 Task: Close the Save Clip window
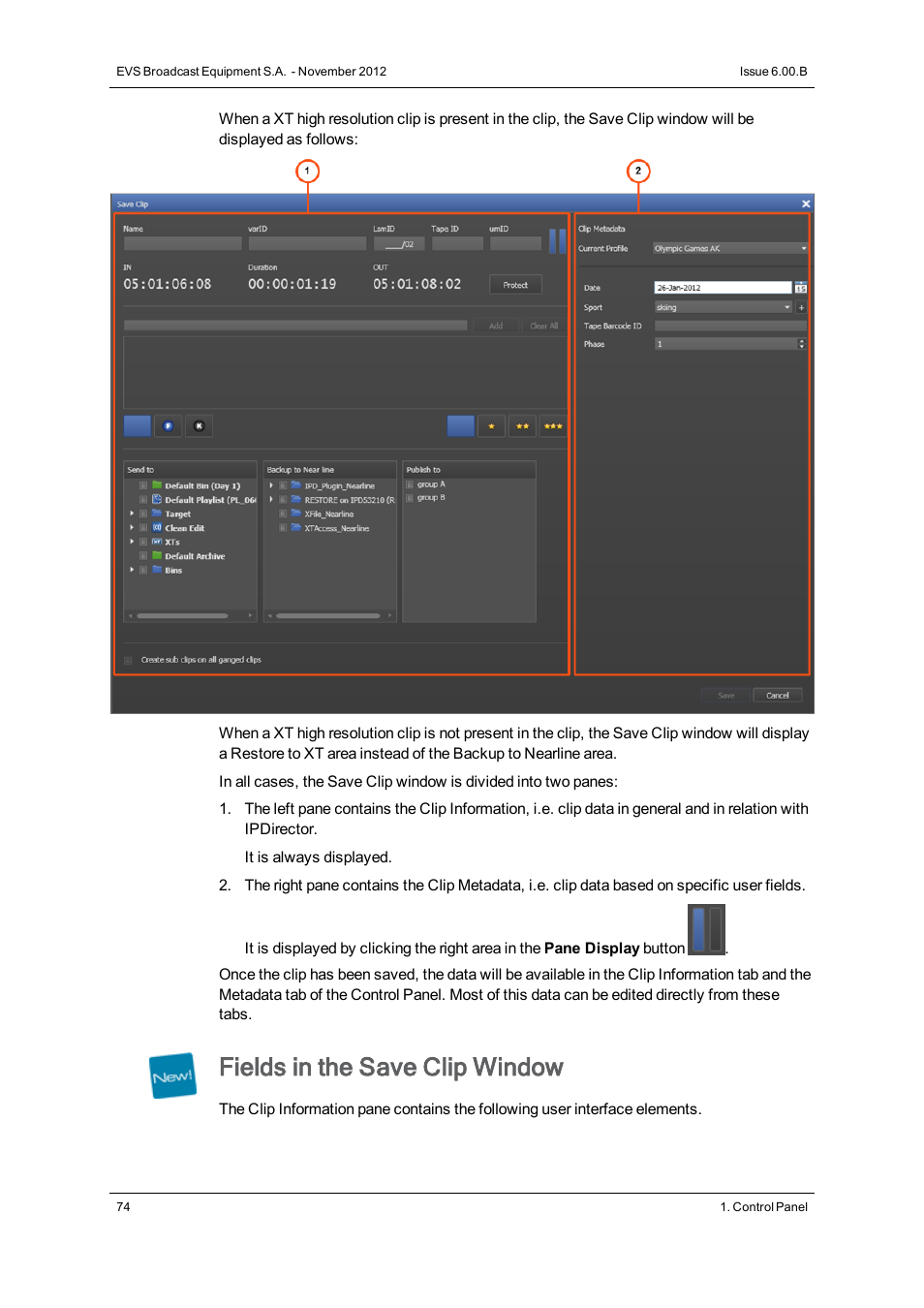[x=806, y=203]
